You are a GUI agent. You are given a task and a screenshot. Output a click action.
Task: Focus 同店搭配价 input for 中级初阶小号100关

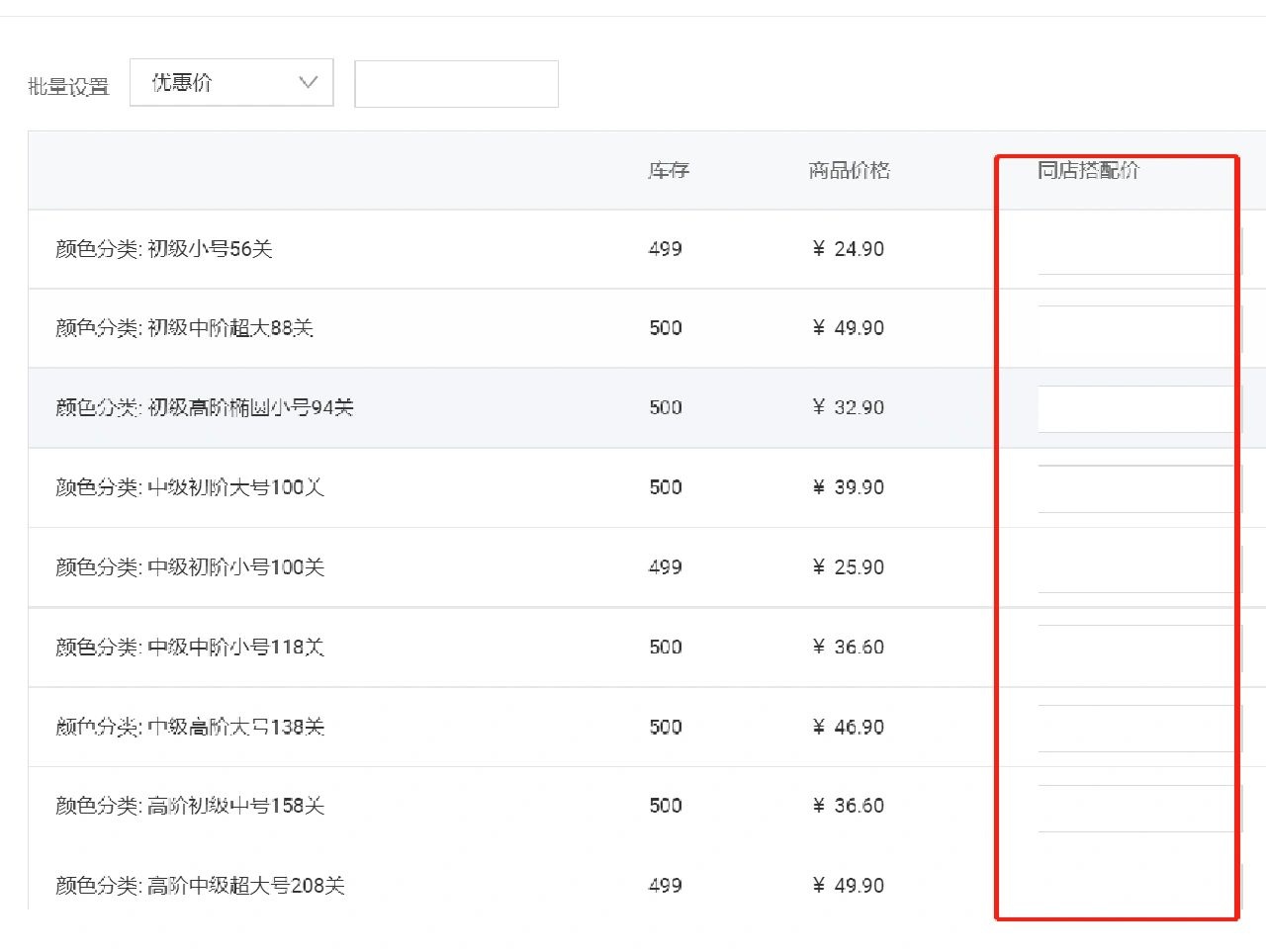1139,568
